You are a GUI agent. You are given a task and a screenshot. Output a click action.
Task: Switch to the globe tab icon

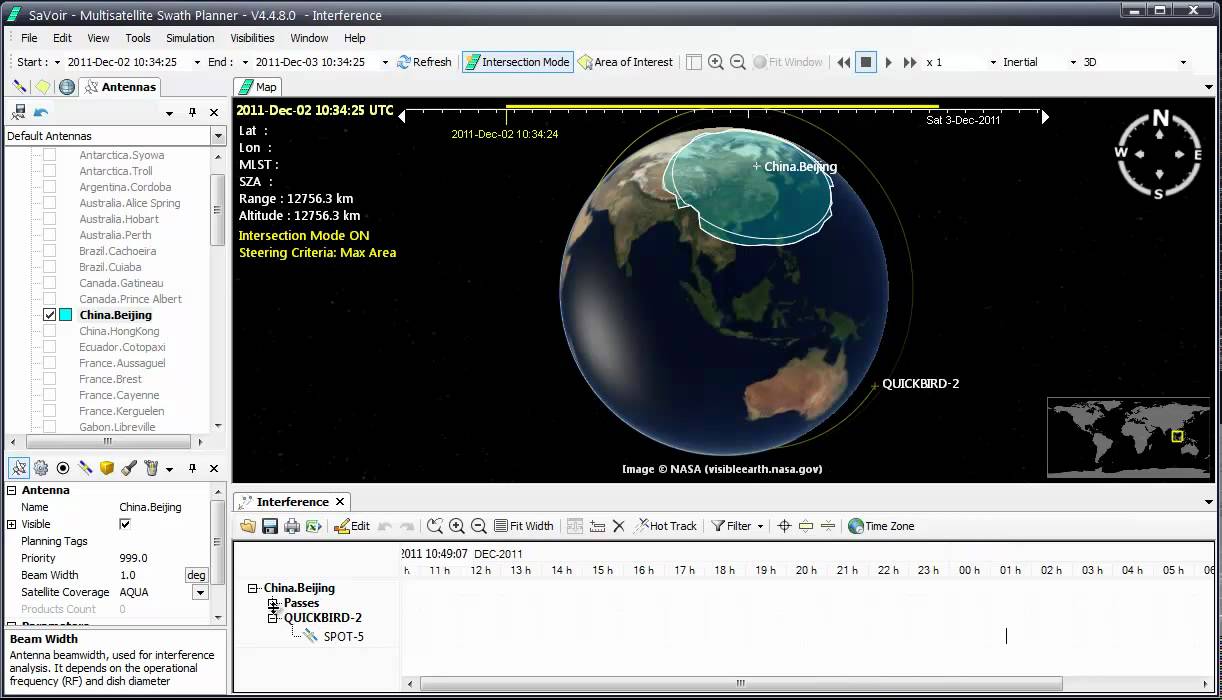coord(67,87)
